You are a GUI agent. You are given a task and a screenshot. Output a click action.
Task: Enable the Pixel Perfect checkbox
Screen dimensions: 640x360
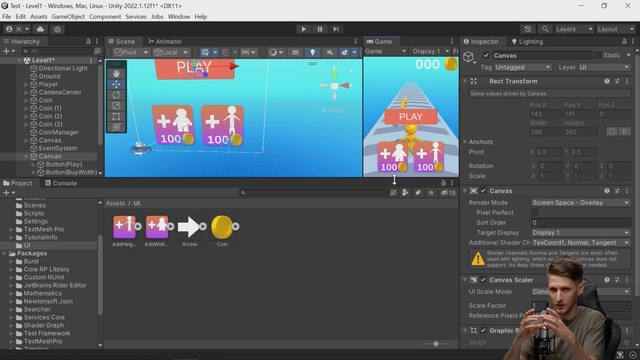coord(534,213)
